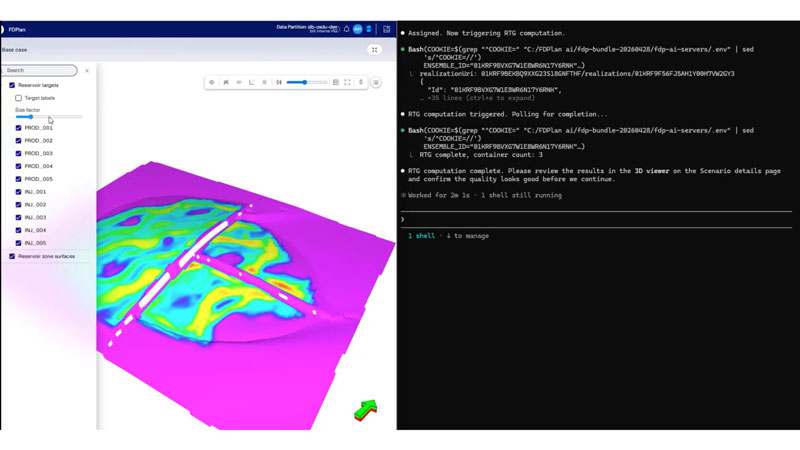
Task: Click the '"Id": "01KRF9BVXG7W1E8WR6N17Y6RNK"' line
Action: 494,90
